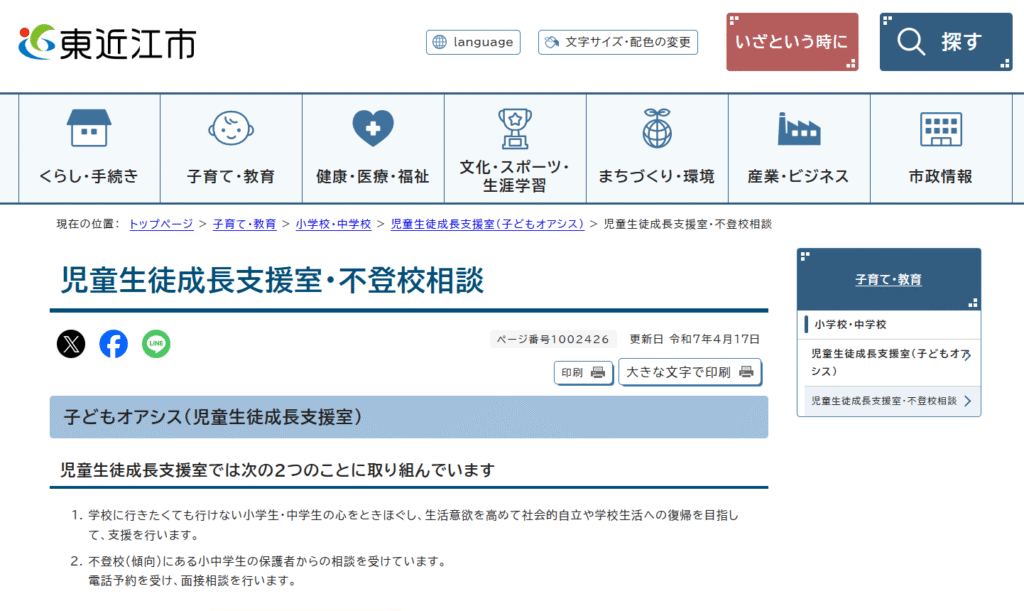Open 子育て・教育 baby face icon menu

(x=230, y=128)
